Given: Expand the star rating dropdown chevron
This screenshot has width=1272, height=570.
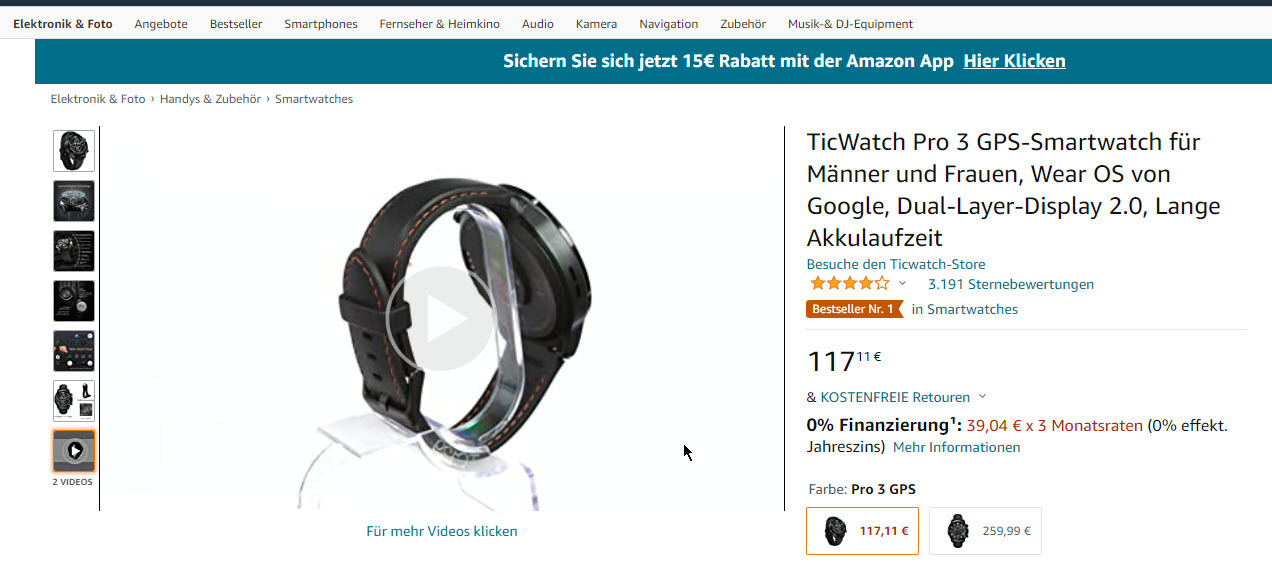Looking at the screenshot, I should click(902, 284).
